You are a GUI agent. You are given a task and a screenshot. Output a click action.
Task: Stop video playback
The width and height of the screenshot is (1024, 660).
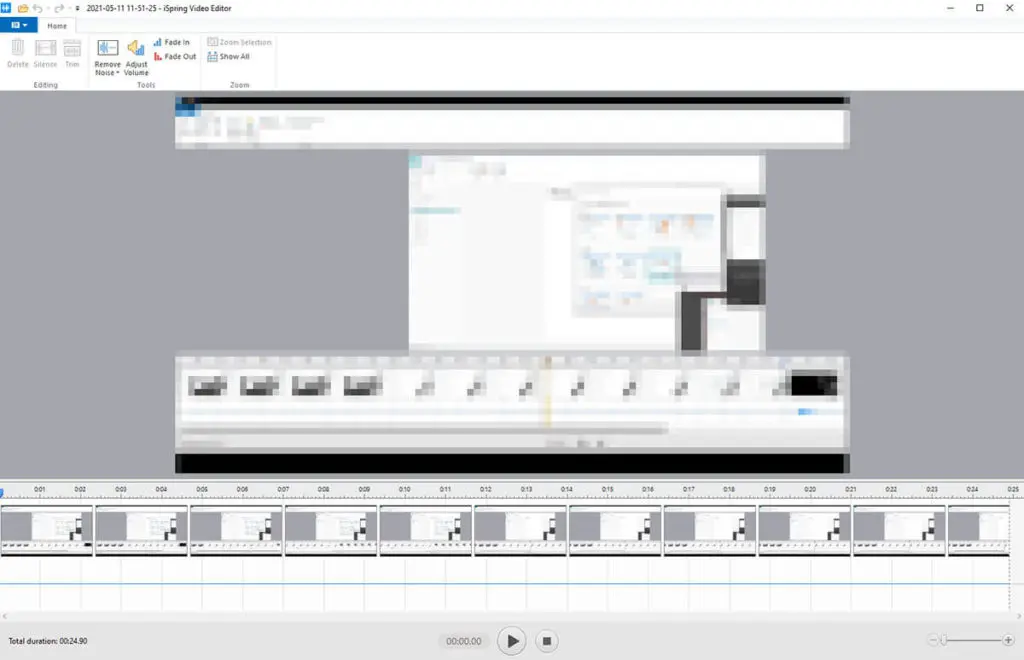click(x=547, y=641)
